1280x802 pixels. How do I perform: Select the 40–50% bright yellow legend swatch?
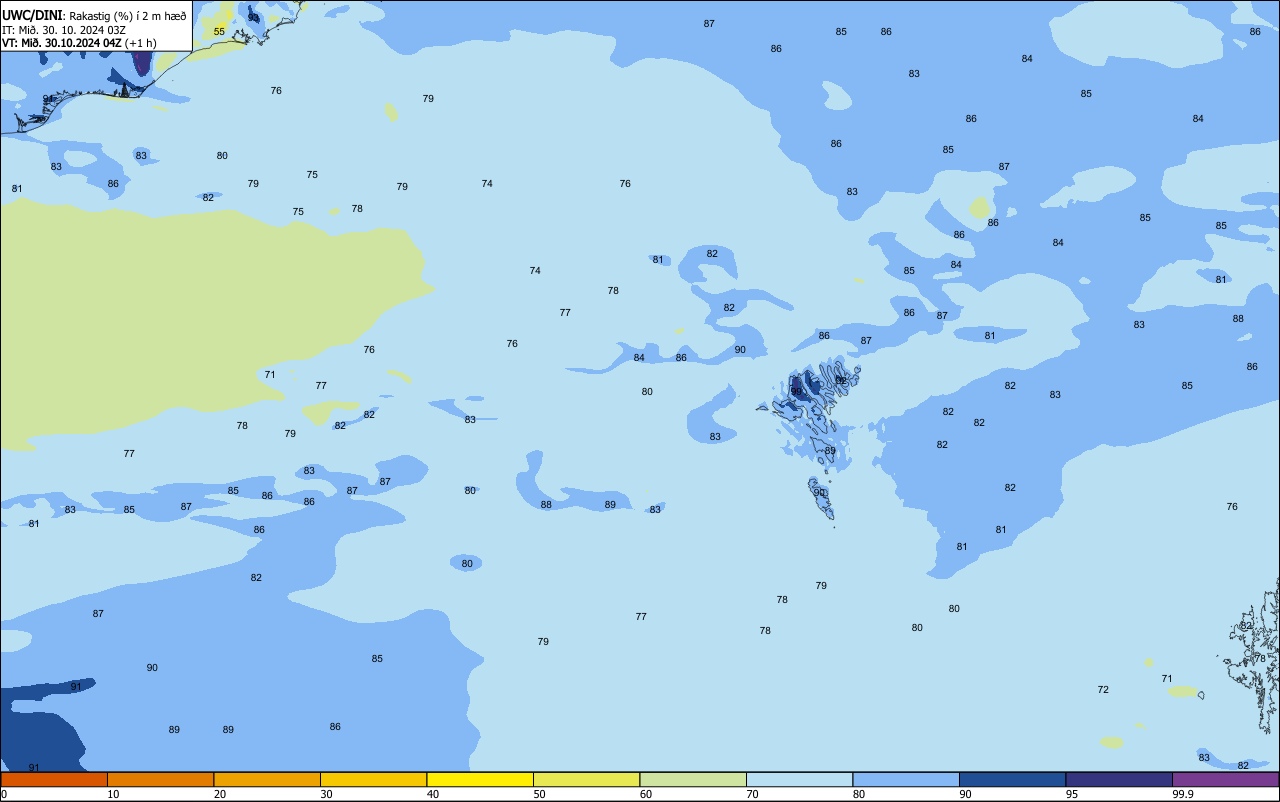480,779
